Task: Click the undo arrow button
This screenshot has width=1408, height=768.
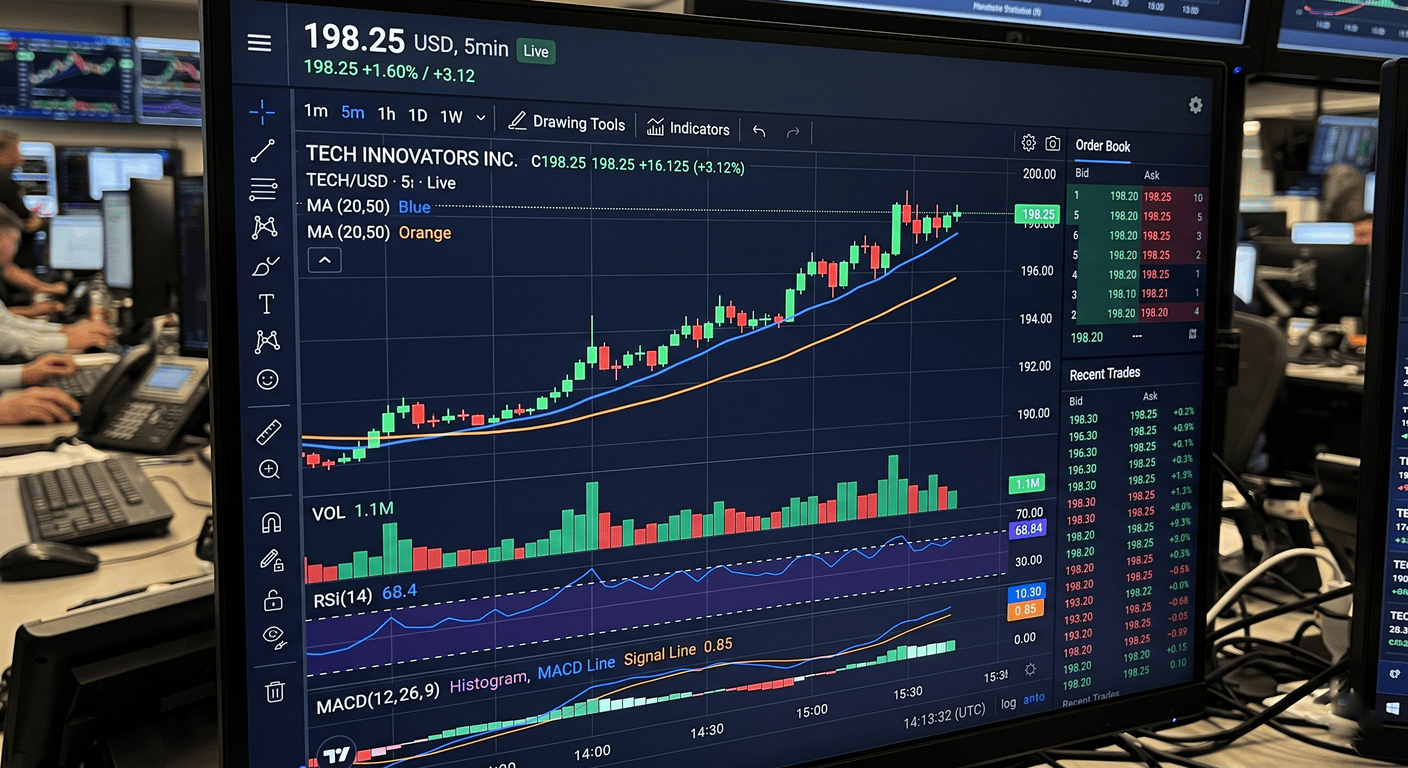Action: pyautogui.click(x=759, y=131)
